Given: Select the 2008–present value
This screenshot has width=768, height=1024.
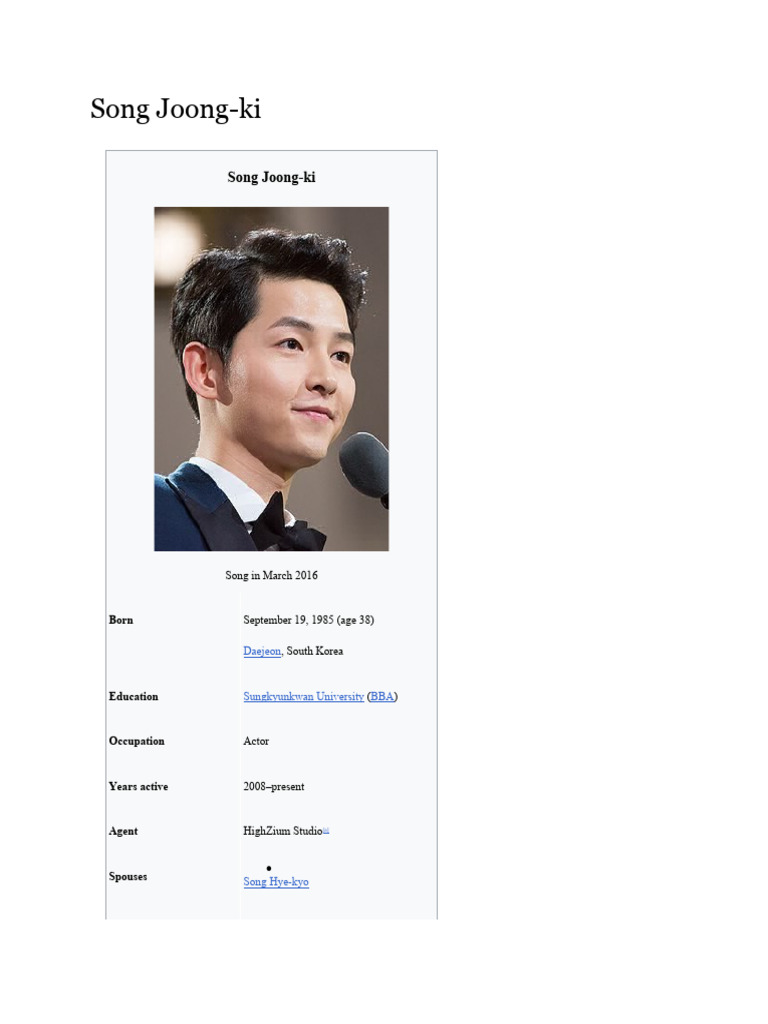Looking at the screenshot, I should point(274,786).
